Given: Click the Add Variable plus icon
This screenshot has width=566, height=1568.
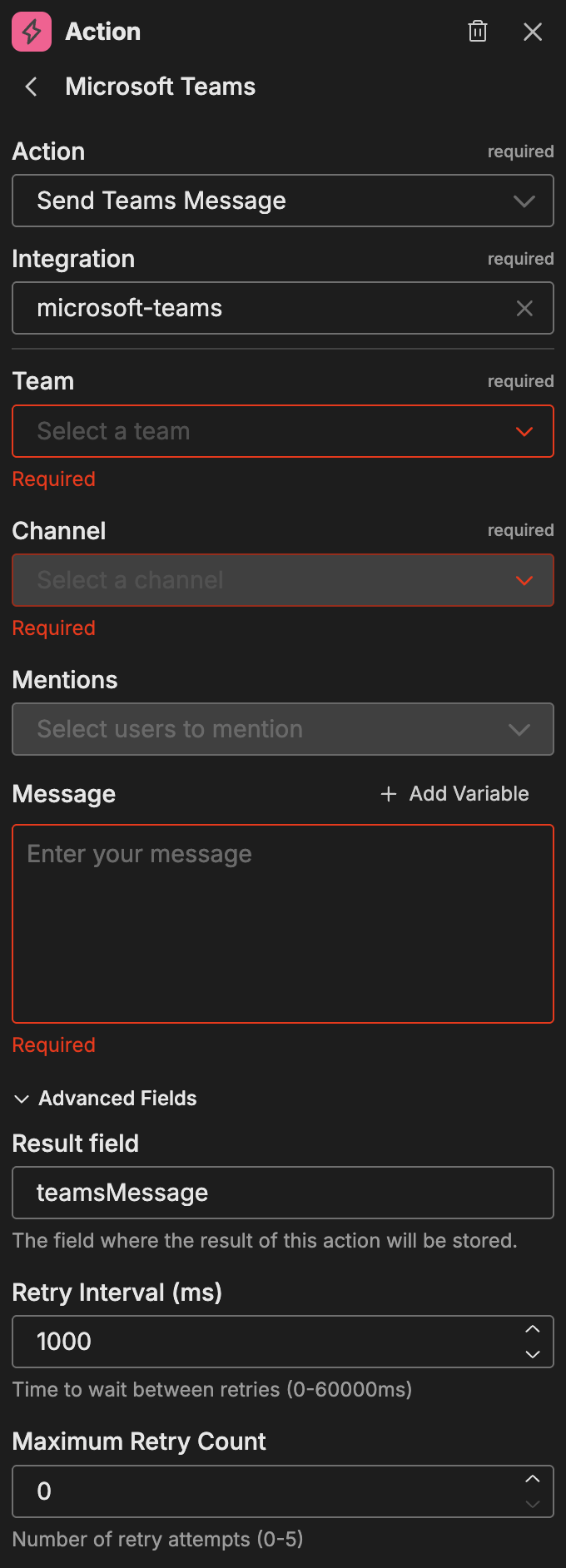Looking at the screenshot, I should pyautogui.click(x=388, y=794).
